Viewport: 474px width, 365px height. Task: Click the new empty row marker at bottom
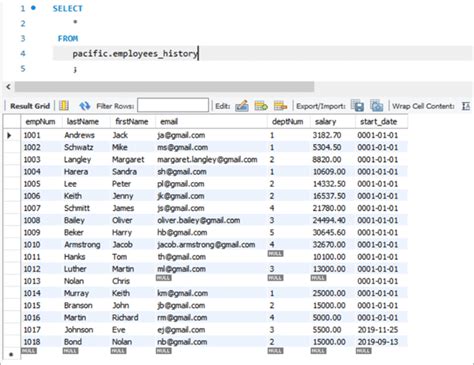[x=11, y=354]
